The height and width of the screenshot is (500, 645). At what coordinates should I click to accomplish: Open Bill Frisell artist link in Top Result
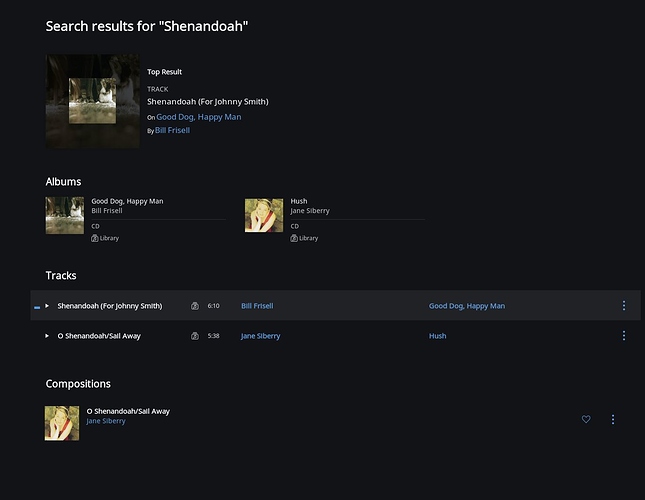pyautogui.click(x=172, y=130)
